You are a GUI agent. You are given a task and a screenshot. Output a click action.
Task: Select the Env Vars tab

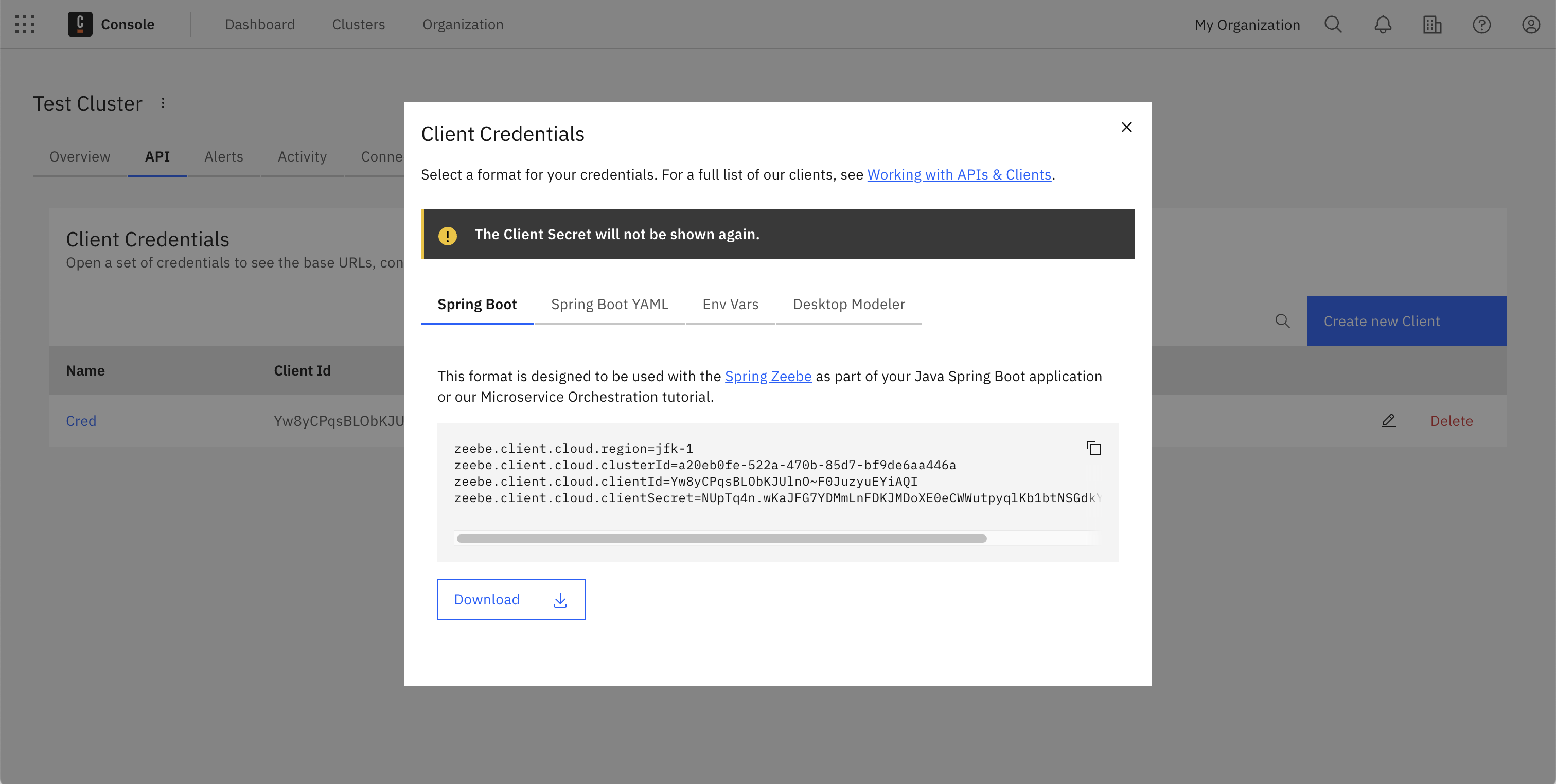(x=730, y=303)
